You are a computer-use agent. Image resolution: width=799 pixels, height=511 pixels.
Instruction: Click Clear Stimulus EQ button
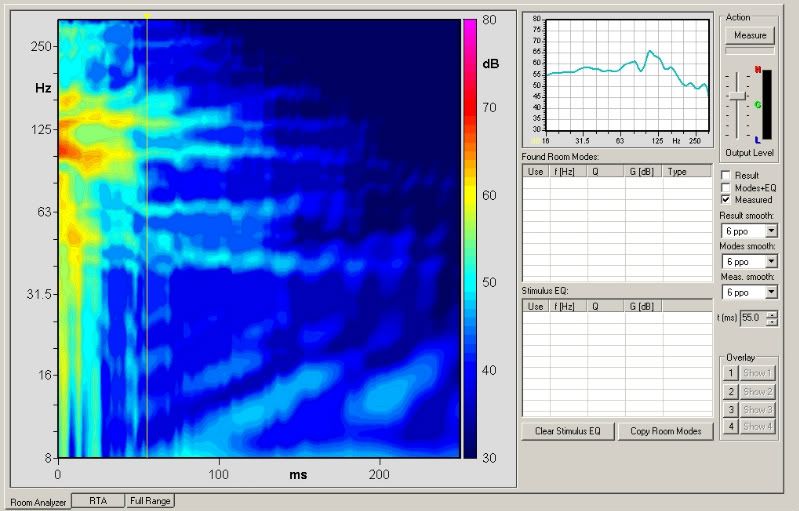(x=568, y=431)
